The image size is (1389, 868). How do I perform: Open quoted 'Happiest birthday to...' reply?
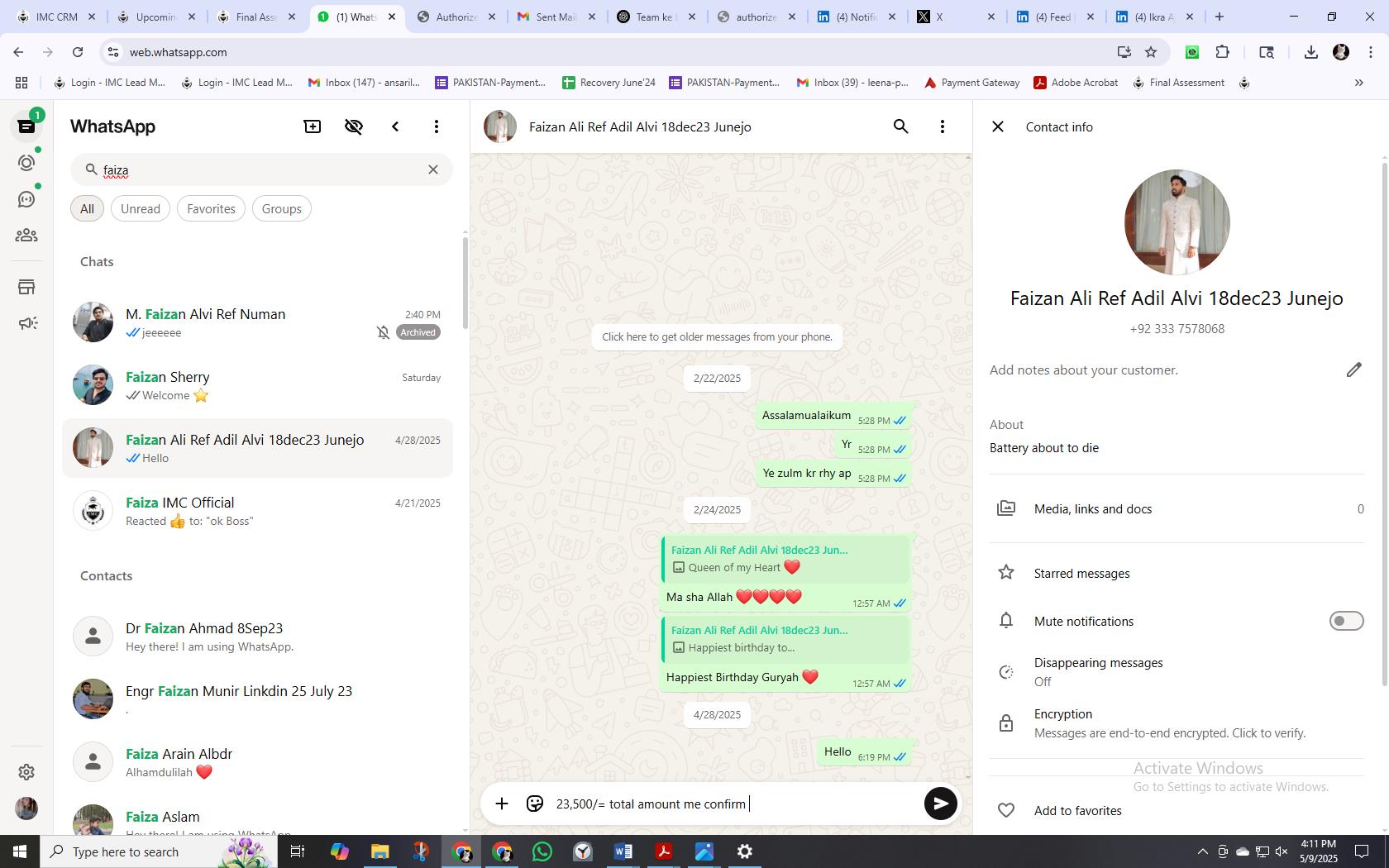[x=786, y=639]
